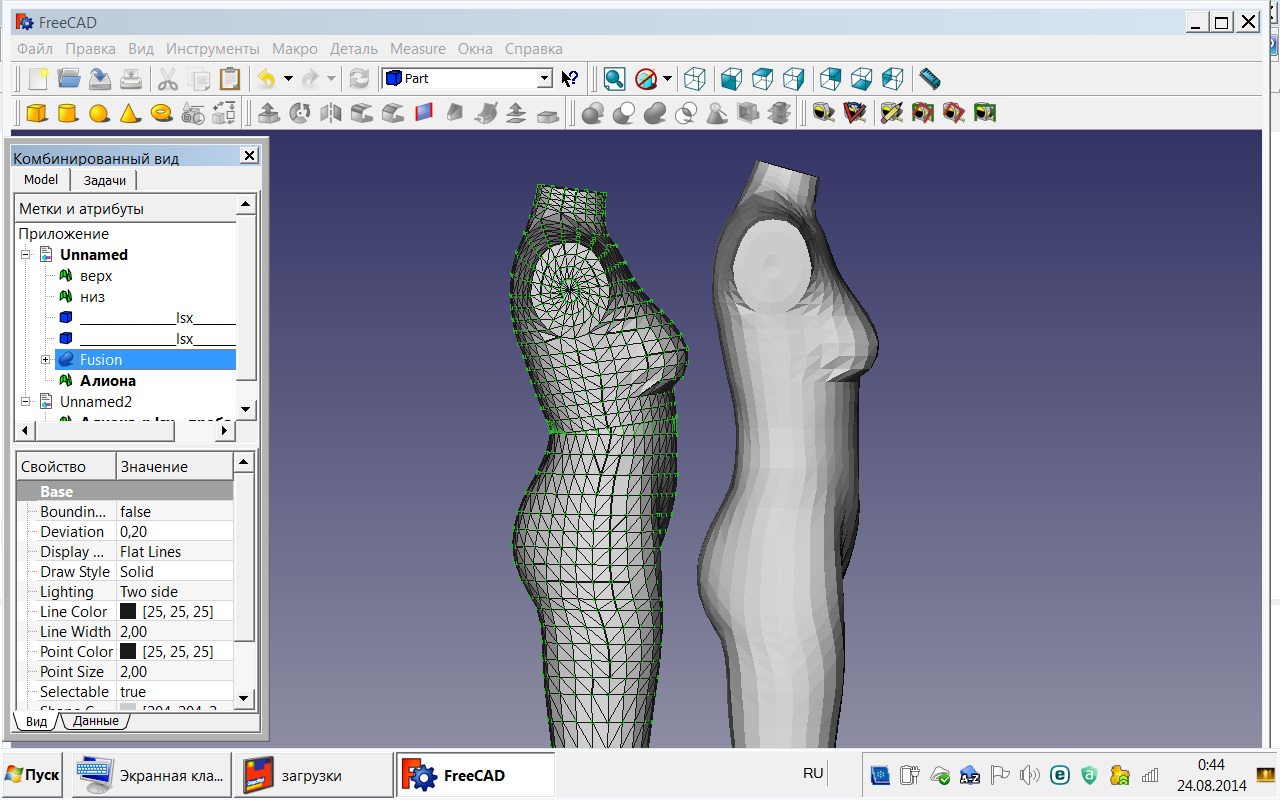Switch to the Задачи tab
The image size is (1280, 800).
(x=105, y=180)
